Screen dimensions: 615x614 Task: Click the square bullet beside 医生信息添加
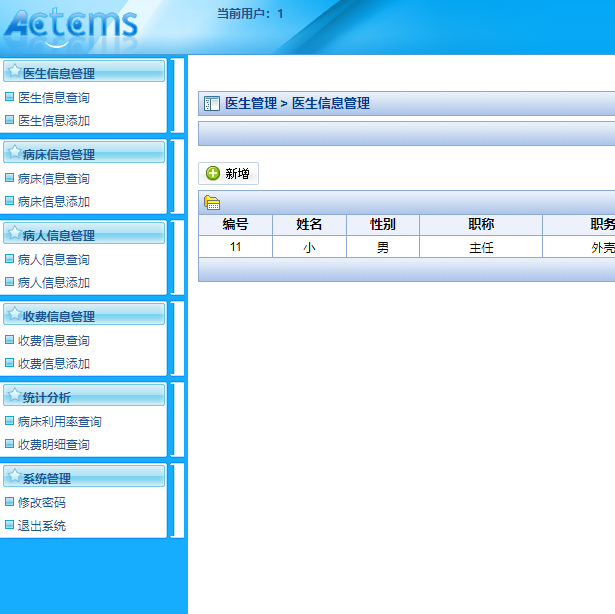click(9, 120)
